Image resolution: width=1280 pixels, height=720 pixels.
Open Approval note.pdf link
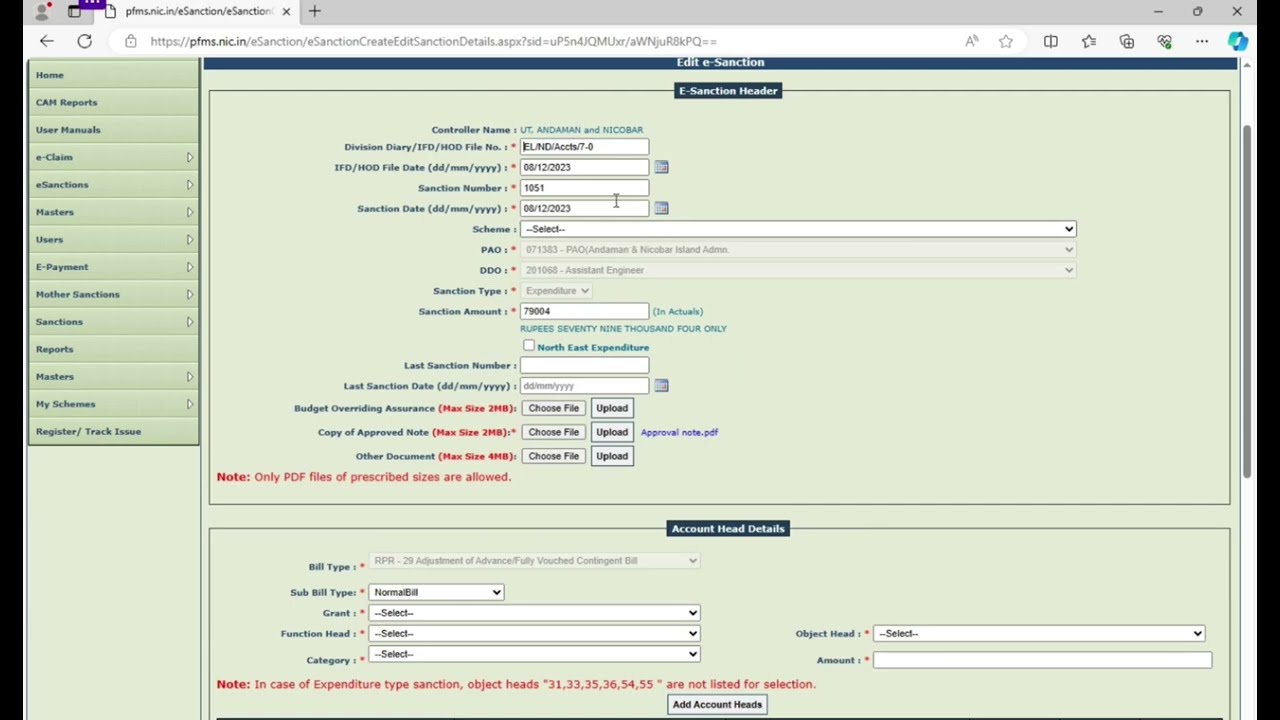(679, 432)
